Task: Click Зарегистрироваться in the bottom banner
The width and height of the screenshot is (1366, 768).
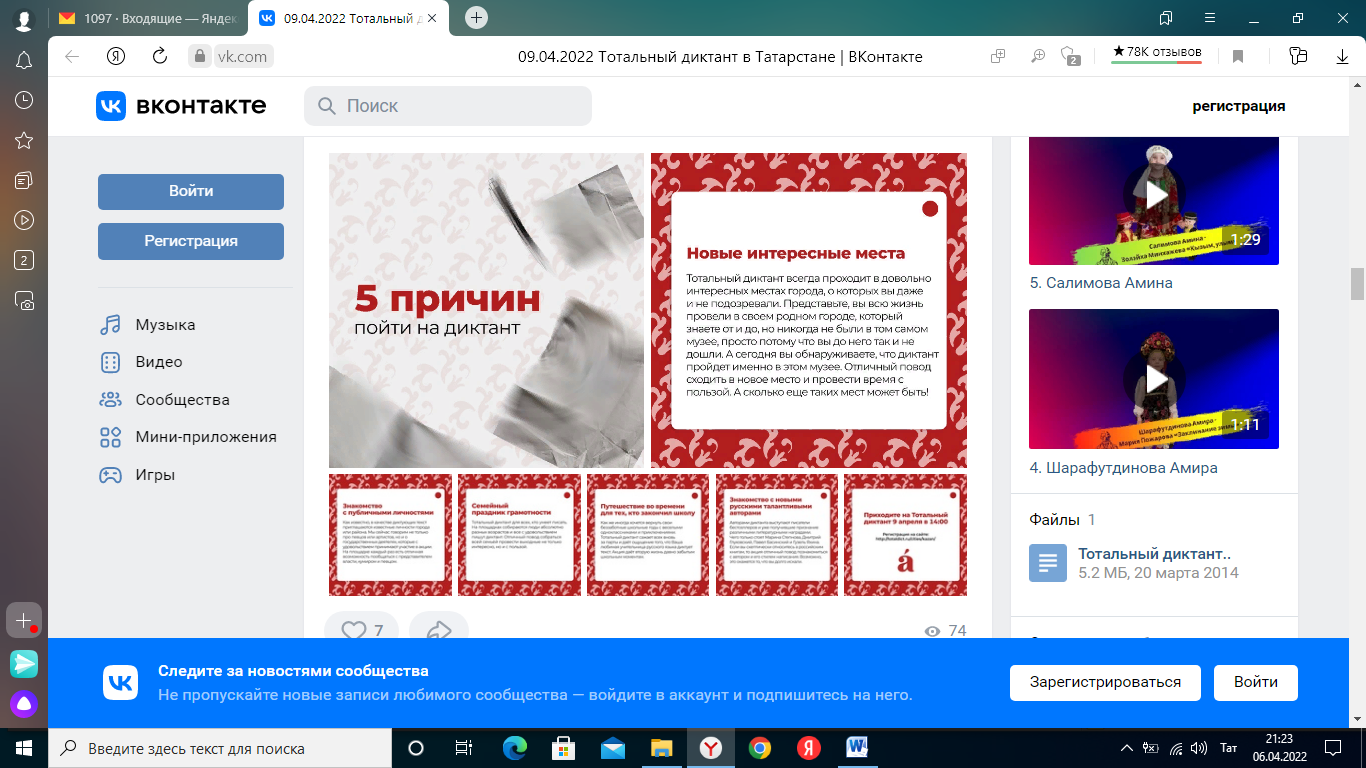Action: (x=1105, y=682)
